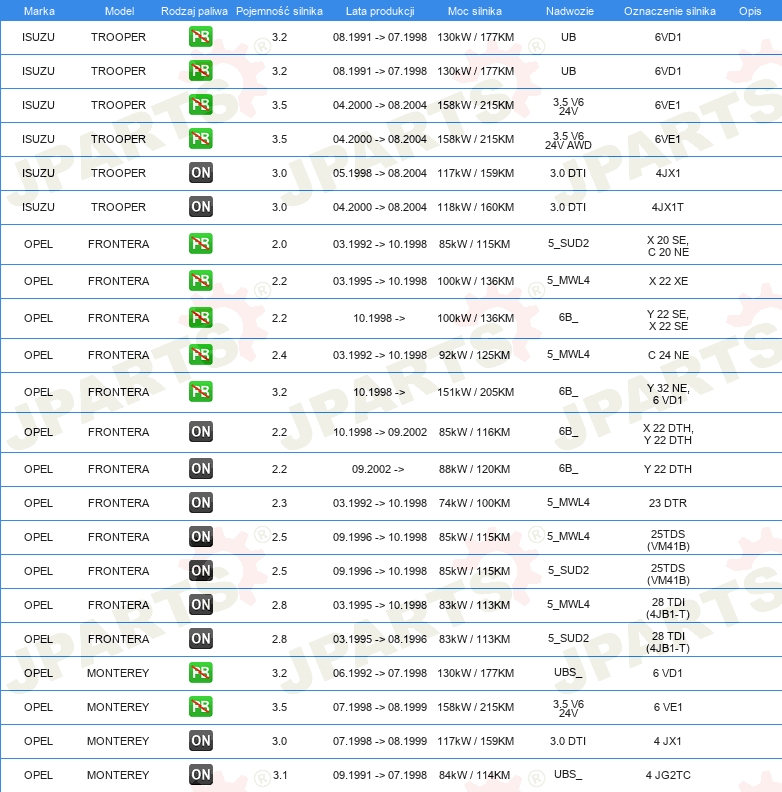Click the ON icon in the Frontera 2.8 5_MWL4 row
This screenshot has height=792, width=782.
click(x=201, y=605)
